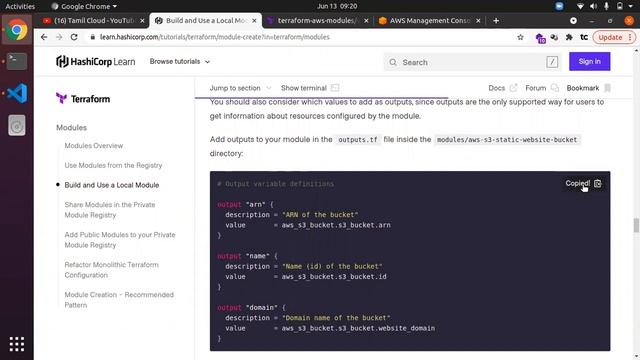Open Use Modules from the Registry

[113, 165]
